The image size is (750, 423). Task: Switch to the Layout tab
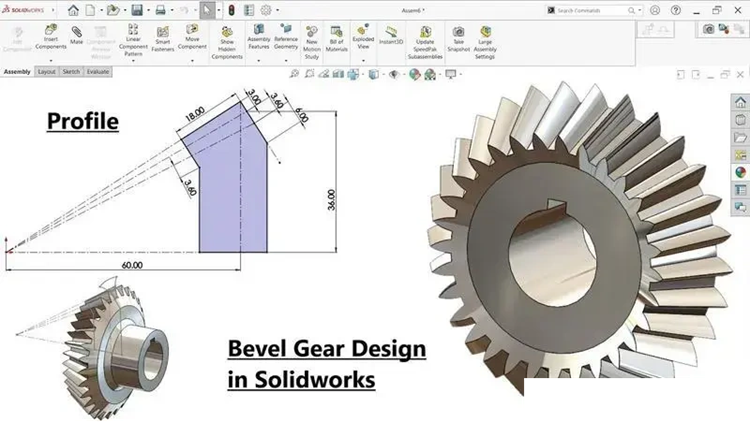[x=46, y=72]
